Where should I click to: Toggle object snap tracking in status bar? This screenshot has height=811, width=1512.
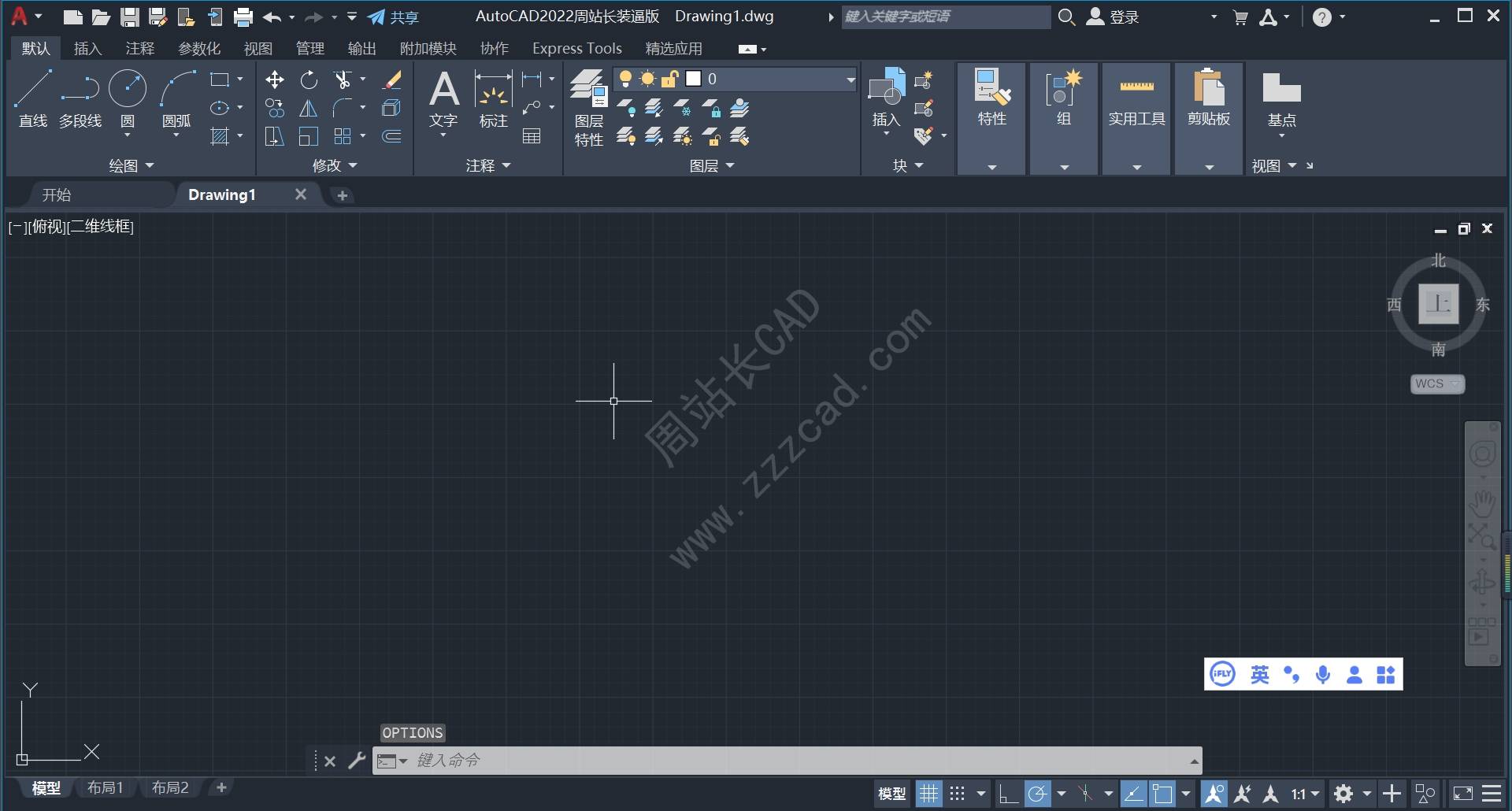[1134, 794]
